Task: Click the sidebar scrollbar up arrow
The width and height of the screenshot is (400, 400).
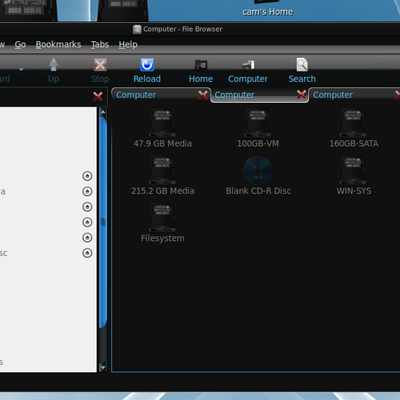Action: tap(103, 112)
